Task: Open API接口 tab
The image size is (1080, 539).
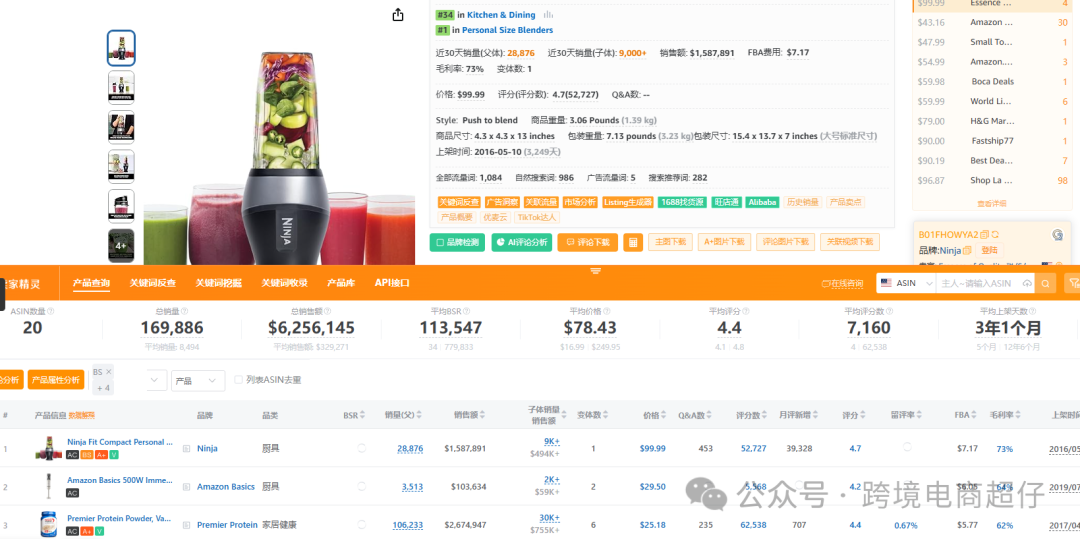Action: pos(392,283)
